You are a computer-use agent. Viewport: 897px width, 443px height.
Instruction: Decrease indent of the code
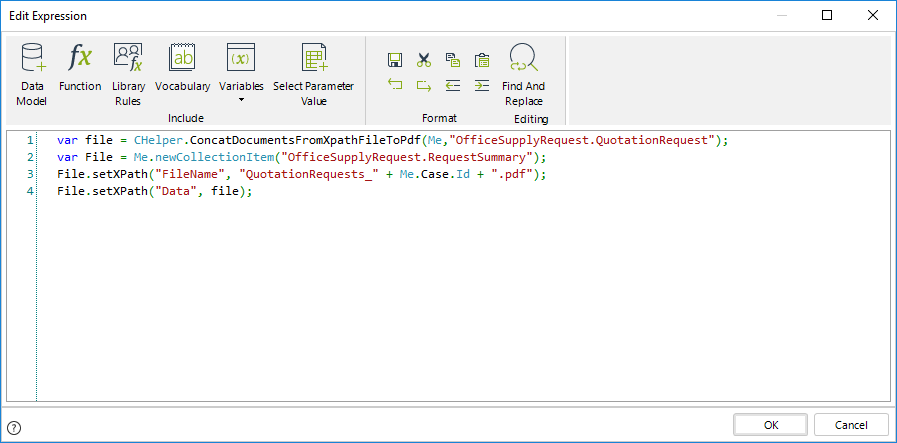click(x=453, y=86)
